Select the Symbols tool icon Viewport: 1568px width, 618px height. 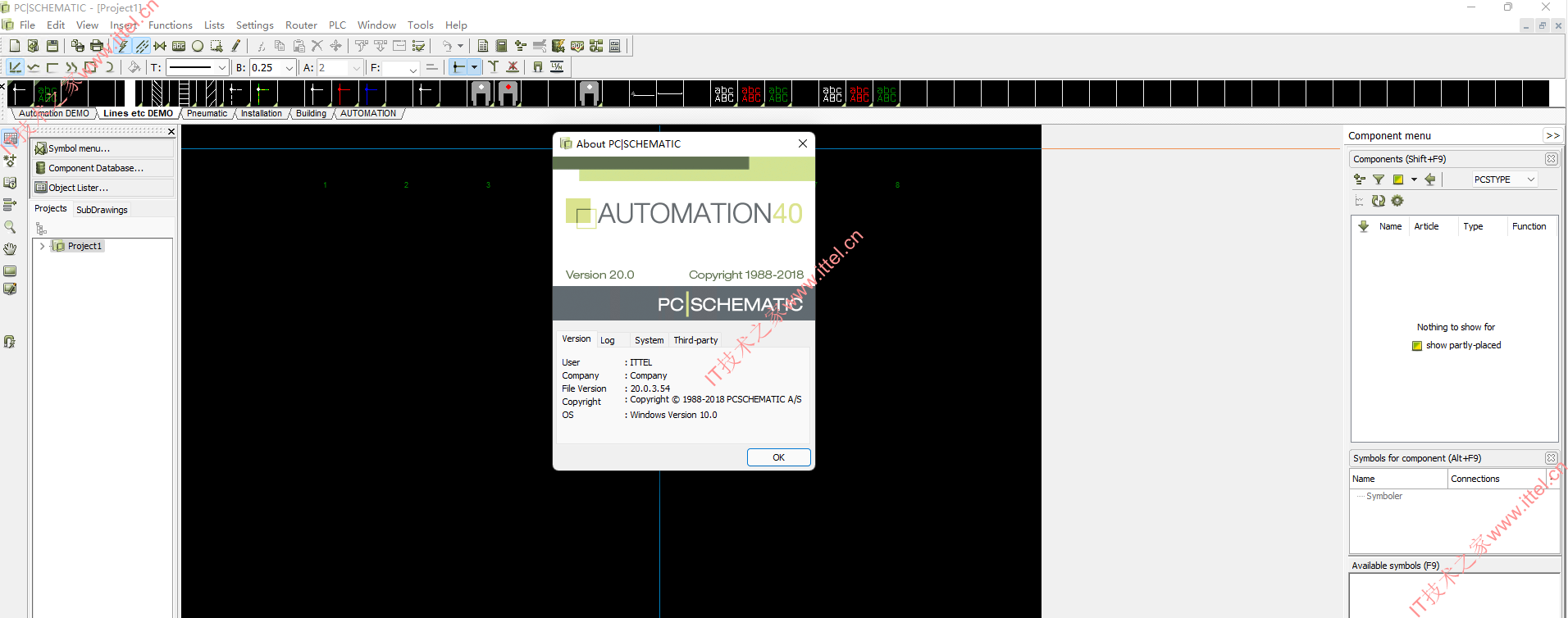tap(160, 46)
